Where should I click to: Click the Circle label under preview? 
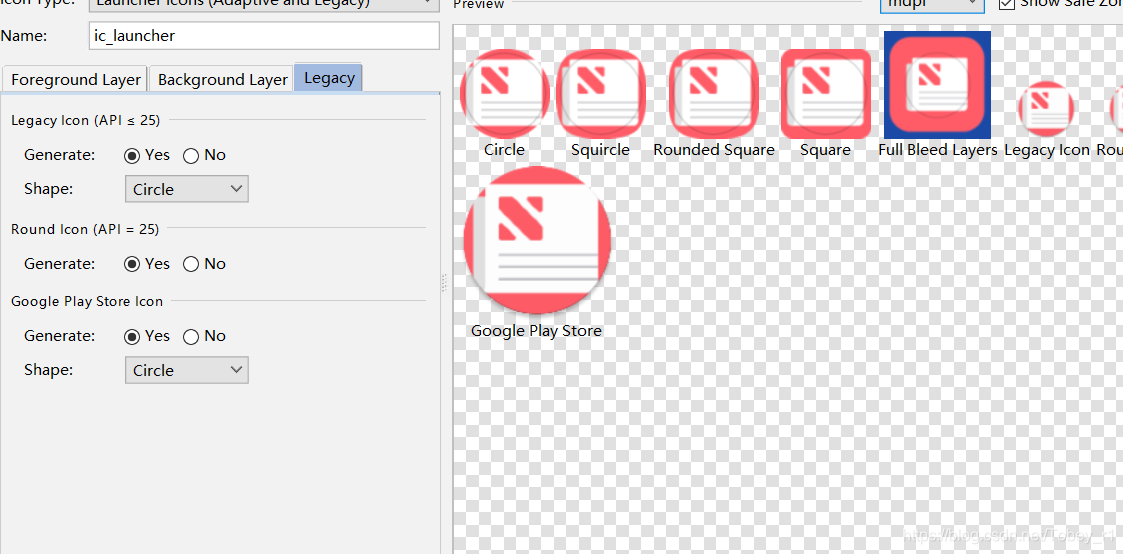coord(504,150)
